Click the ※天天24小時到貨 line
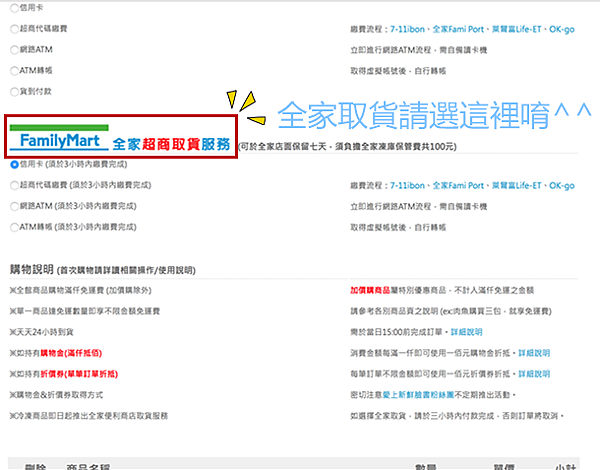Image resolution: width=600 pixels, height=470 pixels. [x=41, y=332]
